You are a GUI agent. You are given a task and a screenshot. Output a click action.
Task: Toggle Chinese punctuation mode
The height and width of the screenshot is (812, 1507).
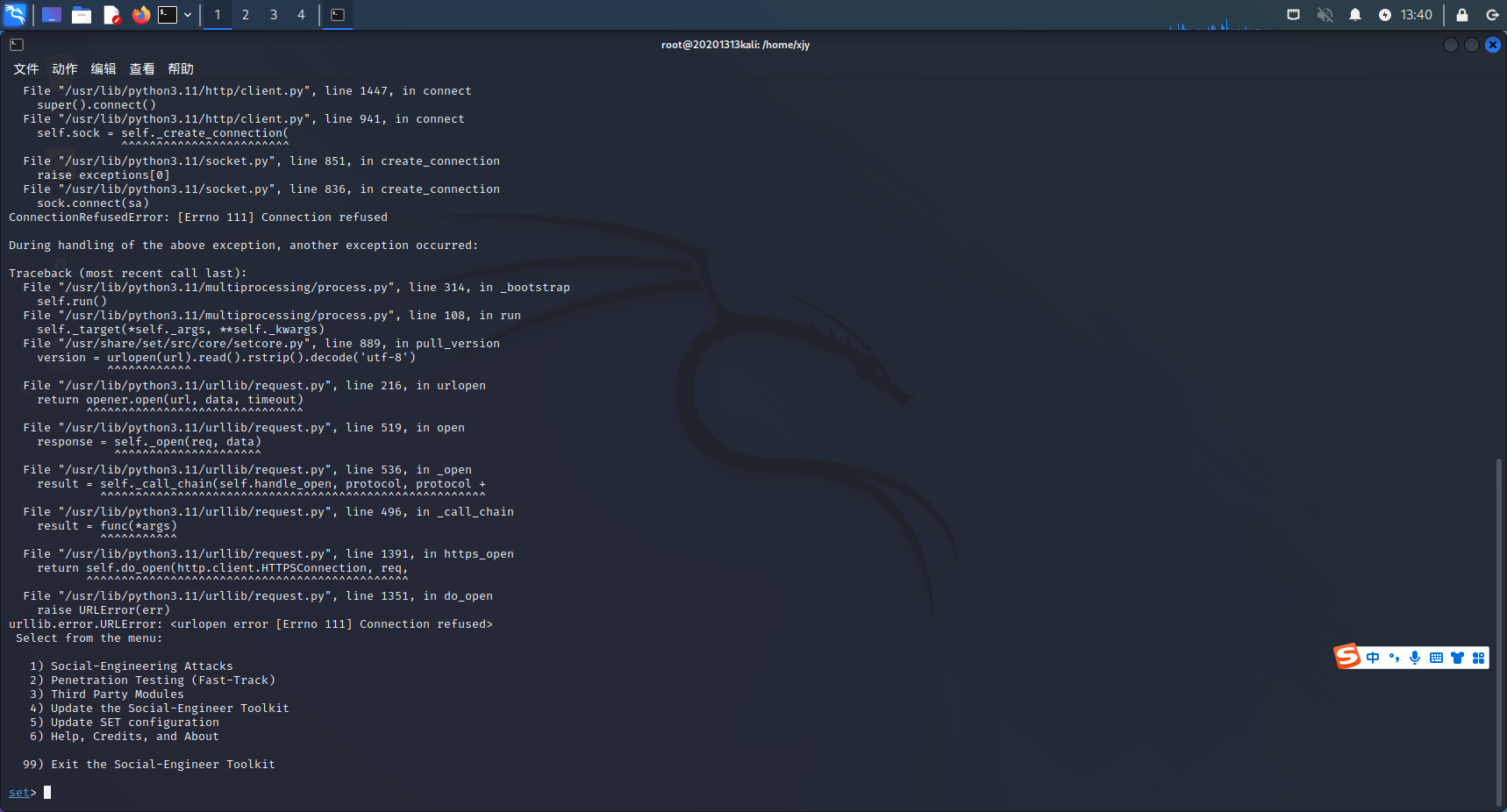(1394, 658)
